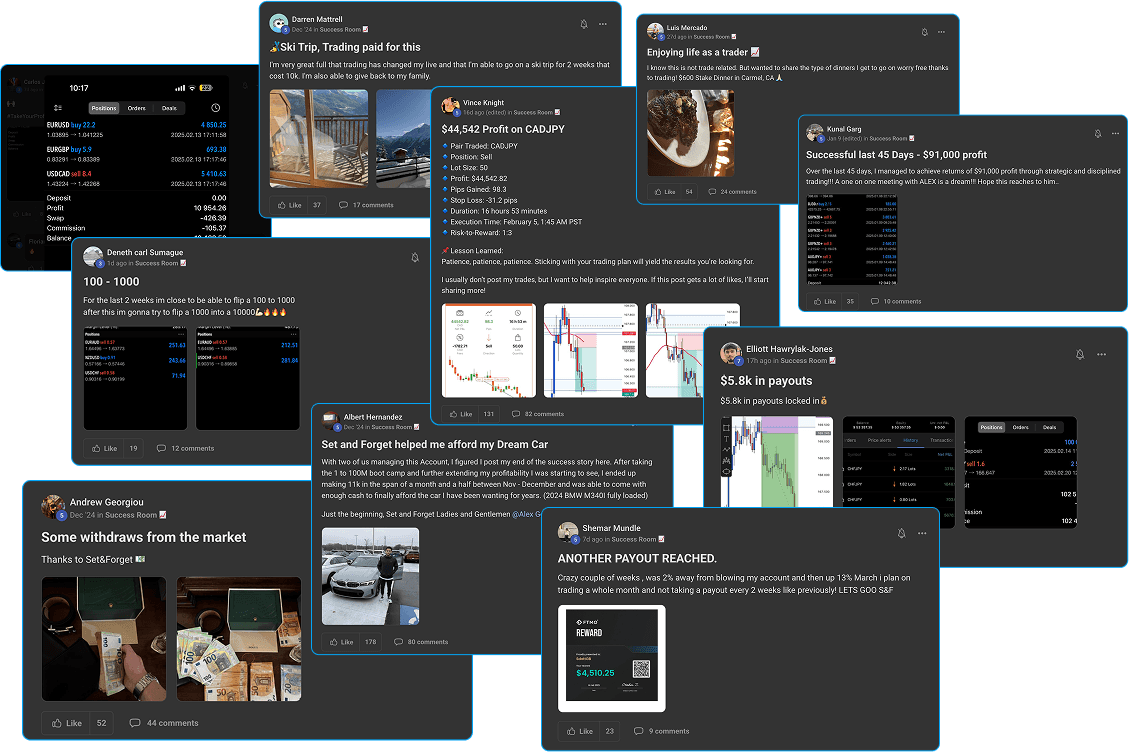Click the sort icon beside Positions tab

58,108
